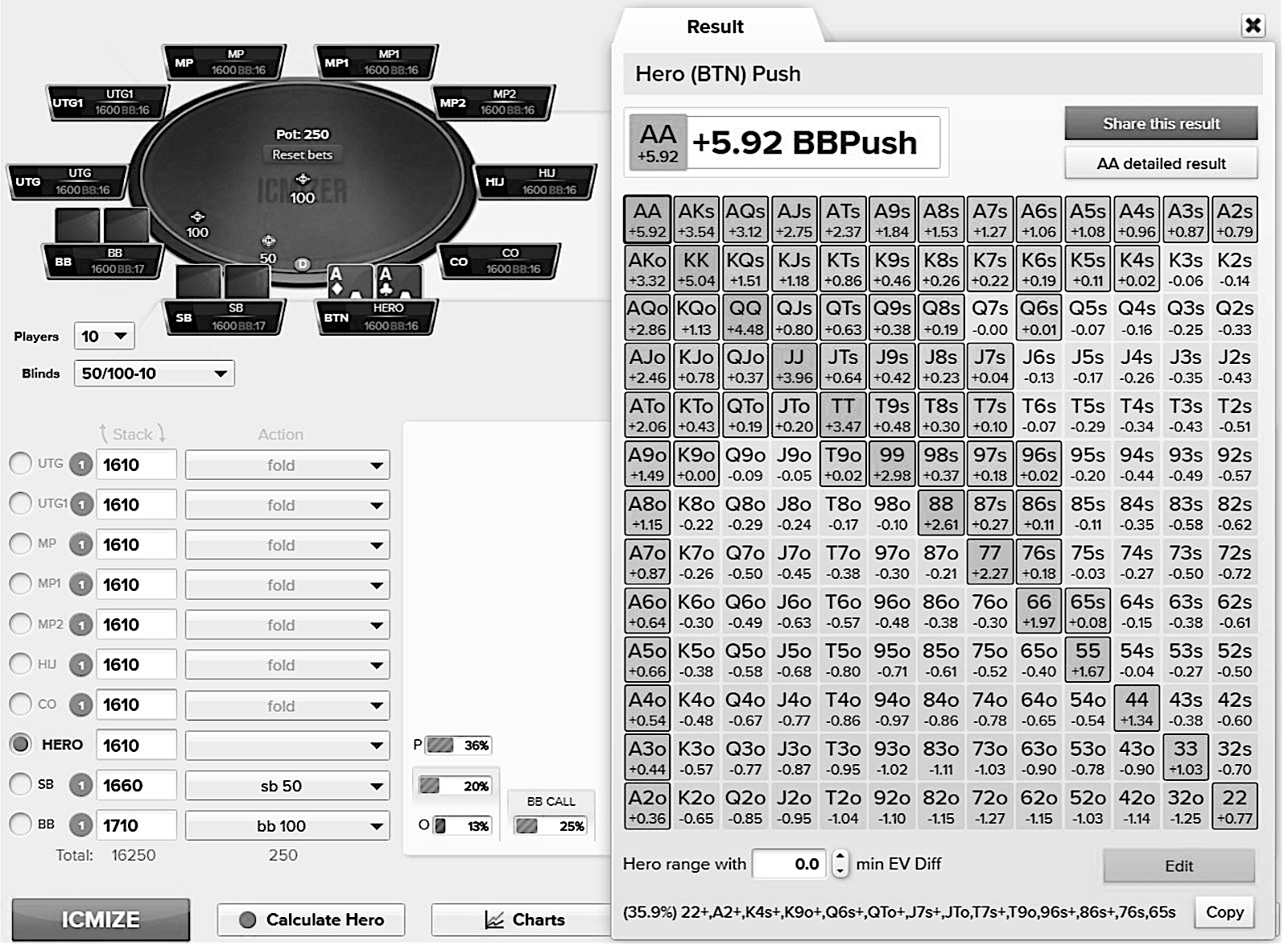The image size is (1288, 946).
Task: Click the info badge beside BB stack
Action: point(80,825)
